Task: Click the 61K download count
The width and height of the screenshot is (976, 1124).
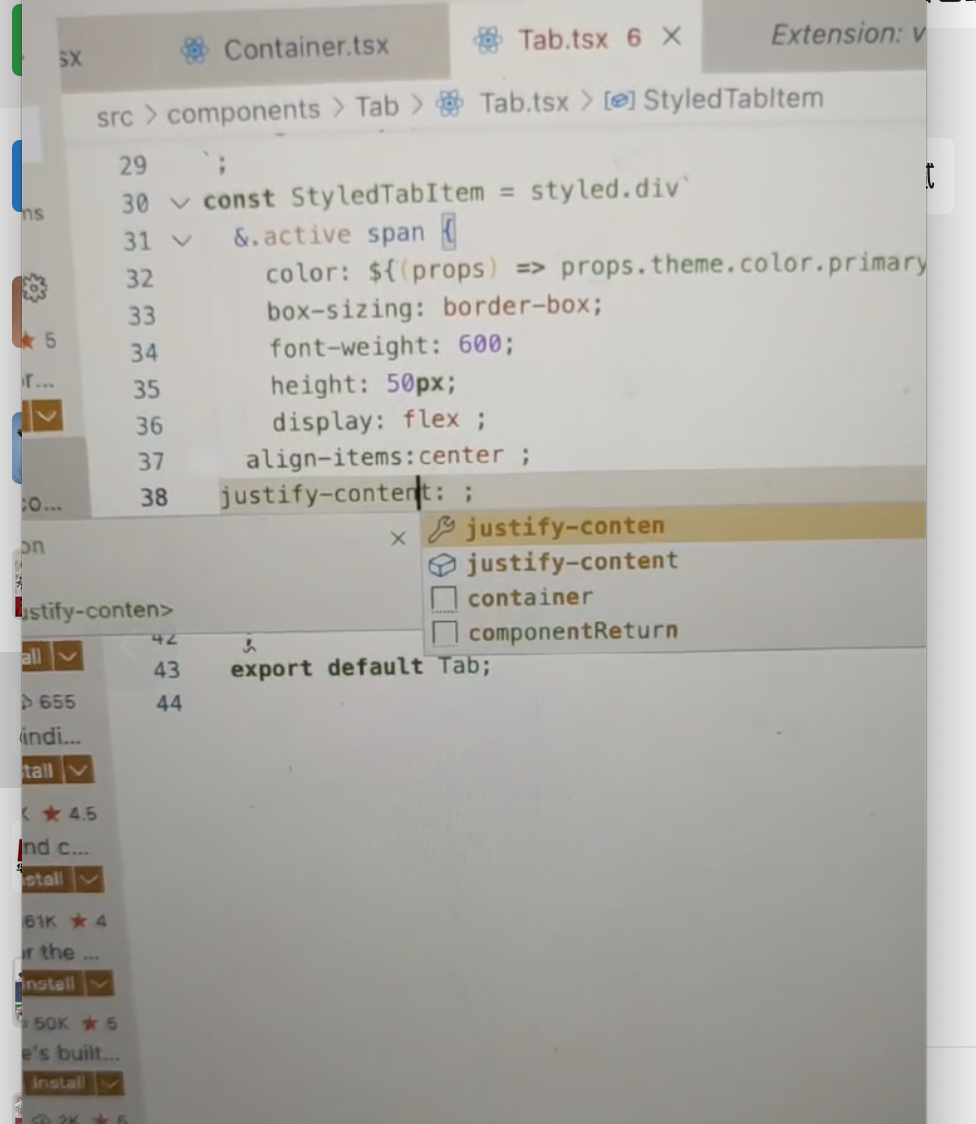Action: coord(39,921)
